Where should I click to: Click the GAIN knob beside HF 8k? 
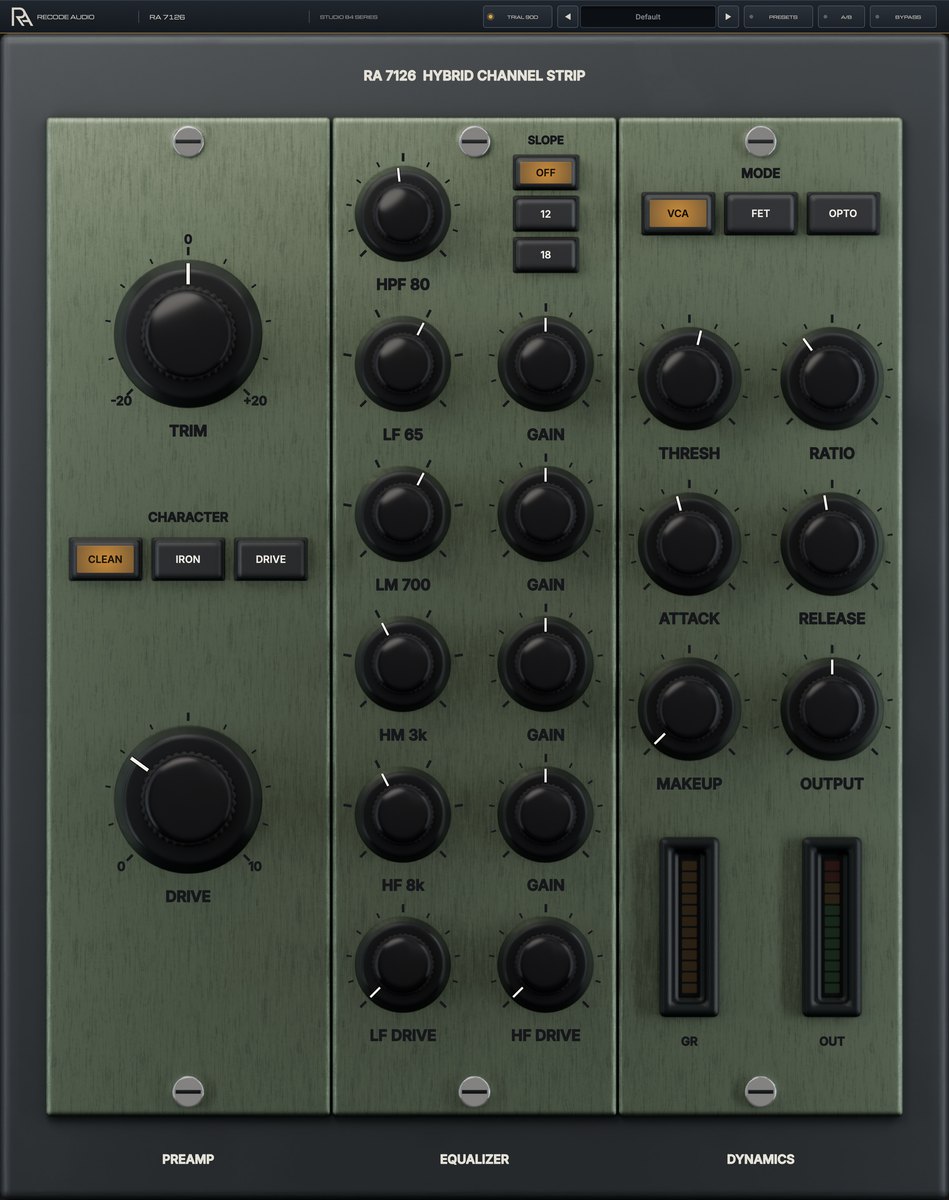pos(546,813)
